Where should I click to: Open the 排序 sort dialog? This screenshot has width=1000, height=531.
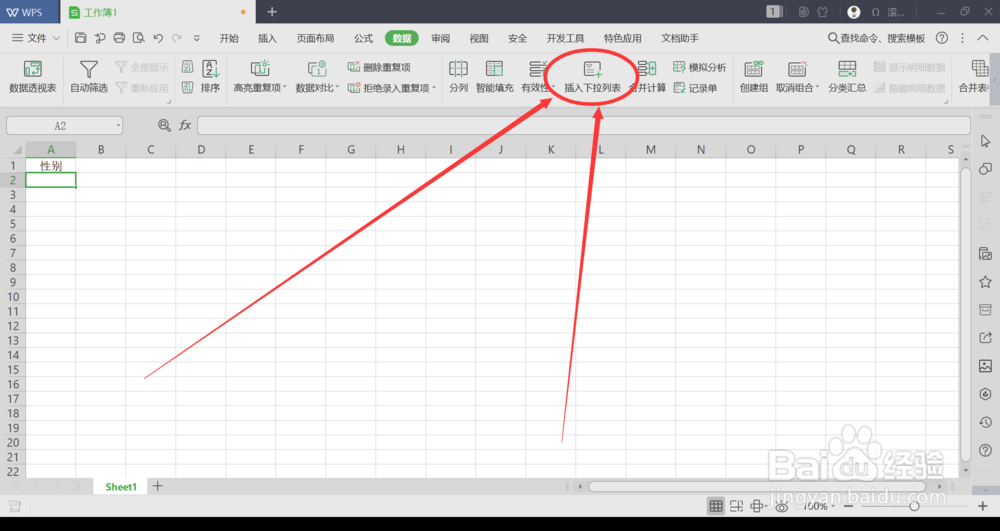(210, 76)
